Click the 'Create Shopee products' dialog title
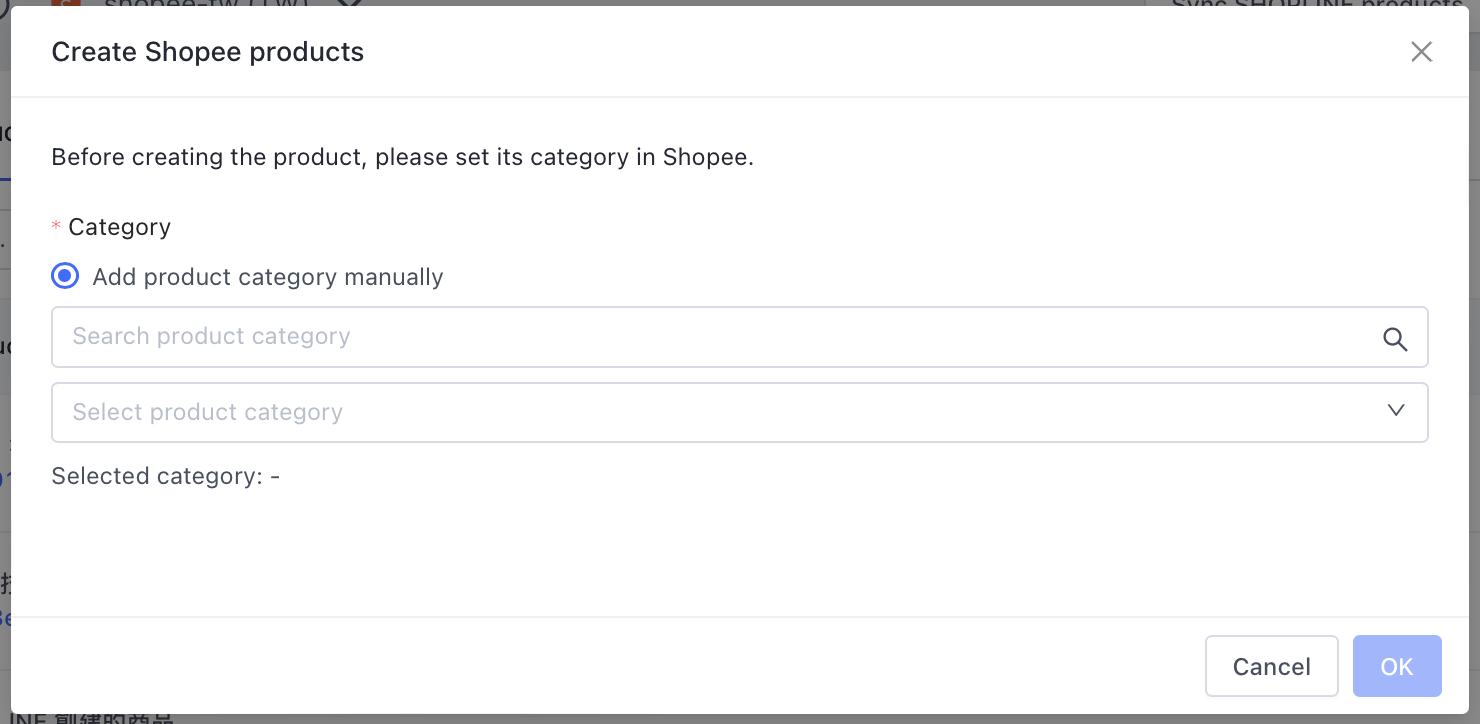The image size is (1480, 724). pyautogui.click(x=208, y=52)
